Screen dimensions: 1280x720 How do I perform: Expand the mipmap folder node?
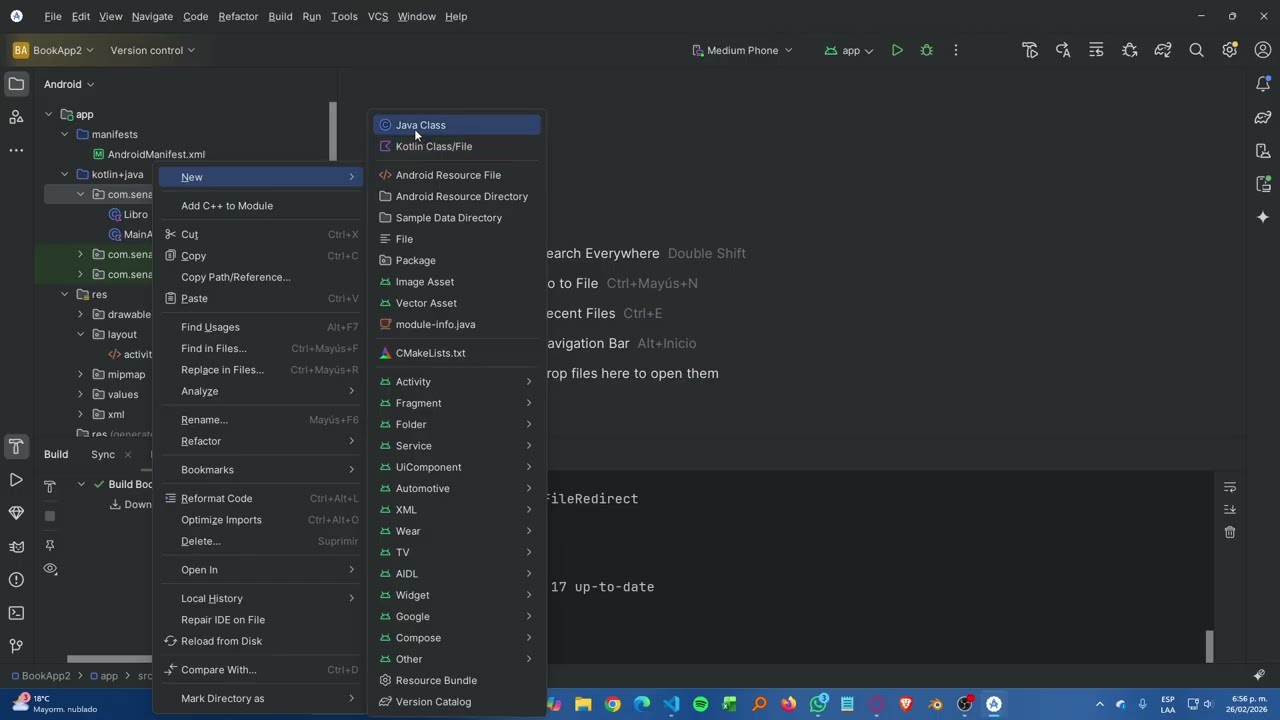tap(80, 374)
